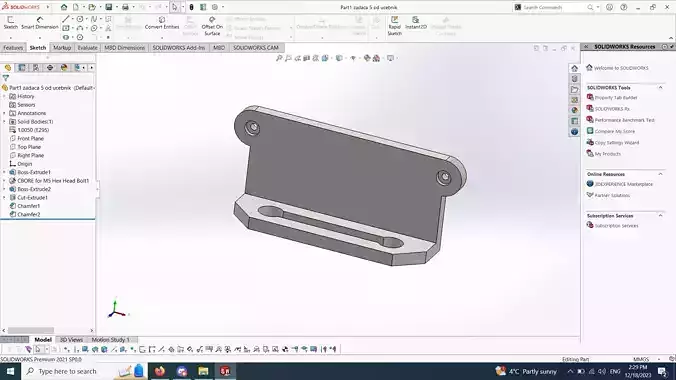Open Rapid Sketch tool

(394, 26)
